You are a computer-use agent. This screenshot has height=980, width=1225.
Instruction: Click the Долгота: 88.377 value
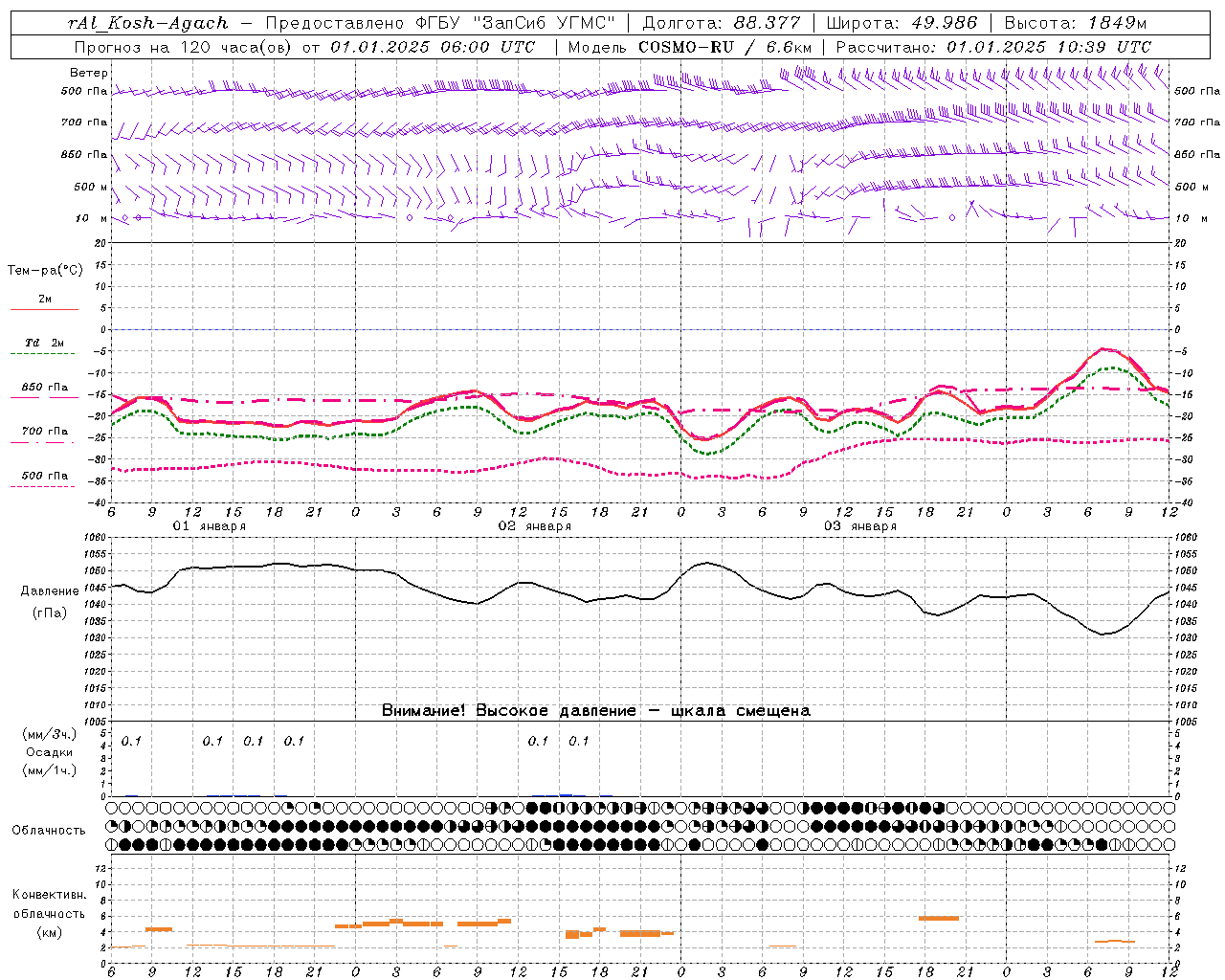(x=721, y=24)
